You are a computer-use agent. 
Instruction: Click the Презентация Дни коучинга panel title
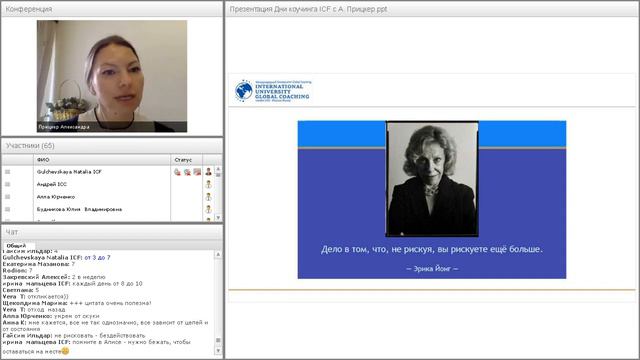coord(308,9)
